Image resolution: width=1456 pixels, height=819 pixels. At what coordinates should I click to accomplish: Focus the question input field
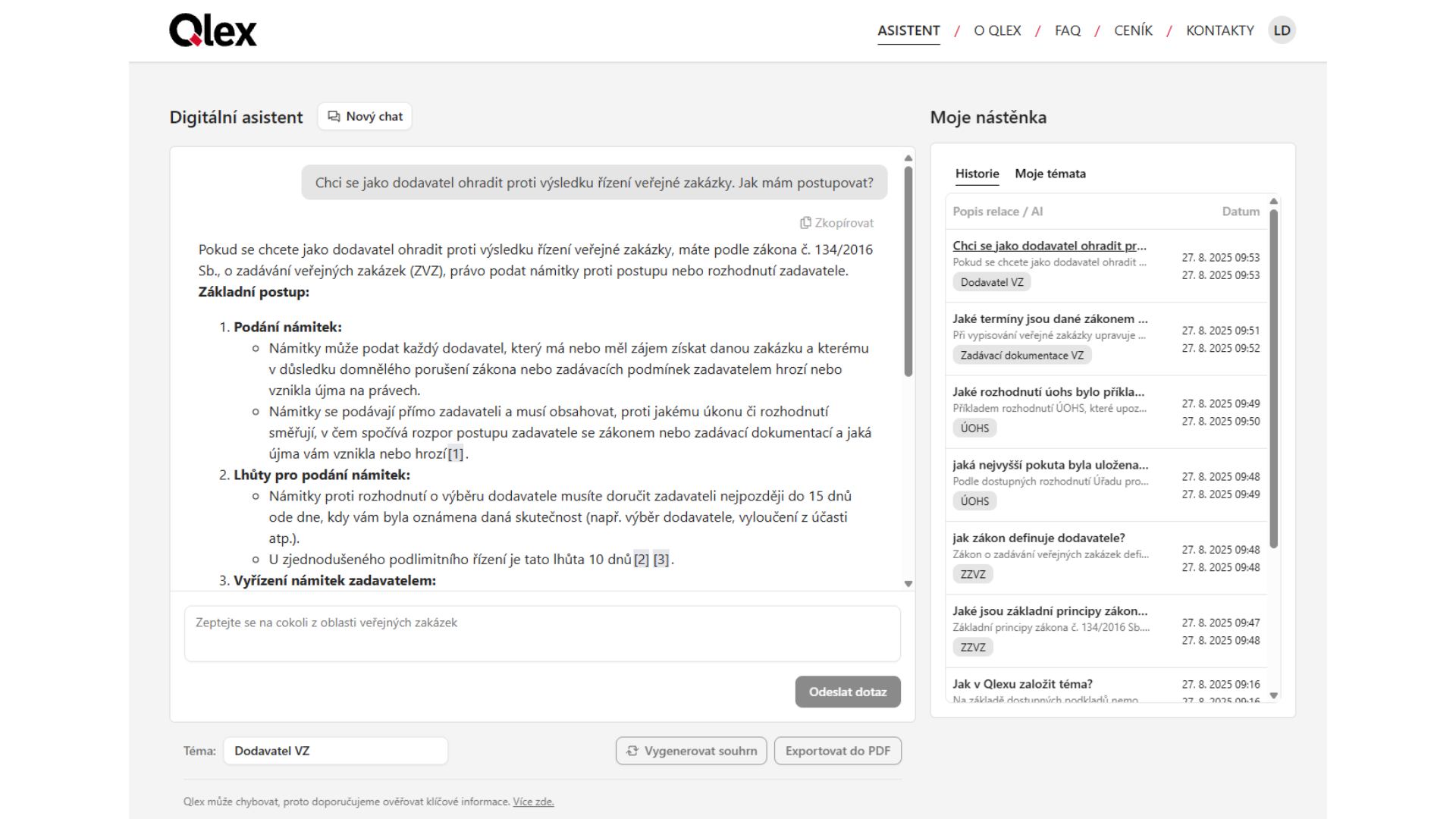542,633
